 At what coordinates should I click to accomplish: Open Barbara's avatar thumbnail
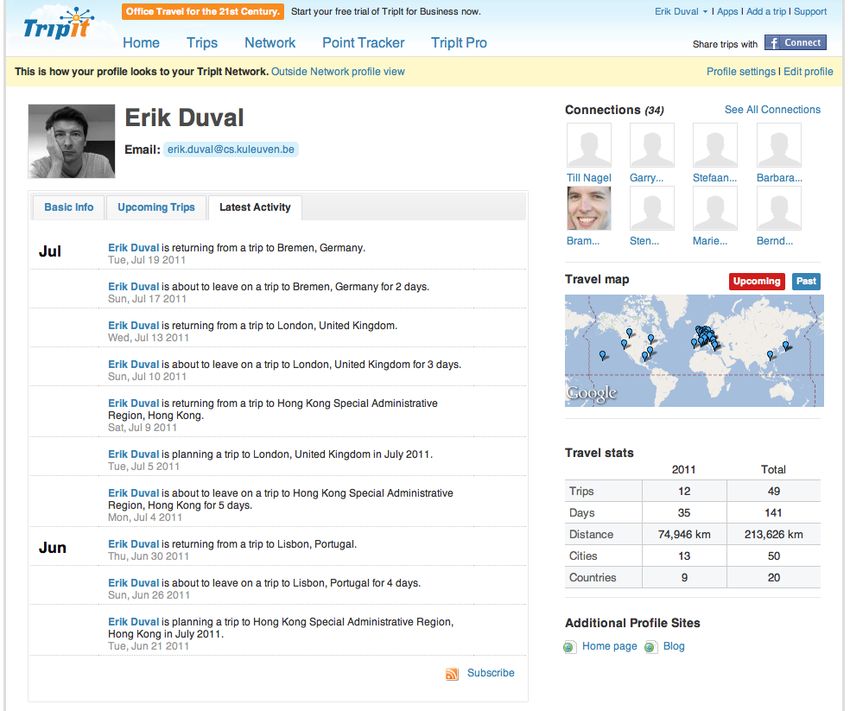tap(778, 145)
